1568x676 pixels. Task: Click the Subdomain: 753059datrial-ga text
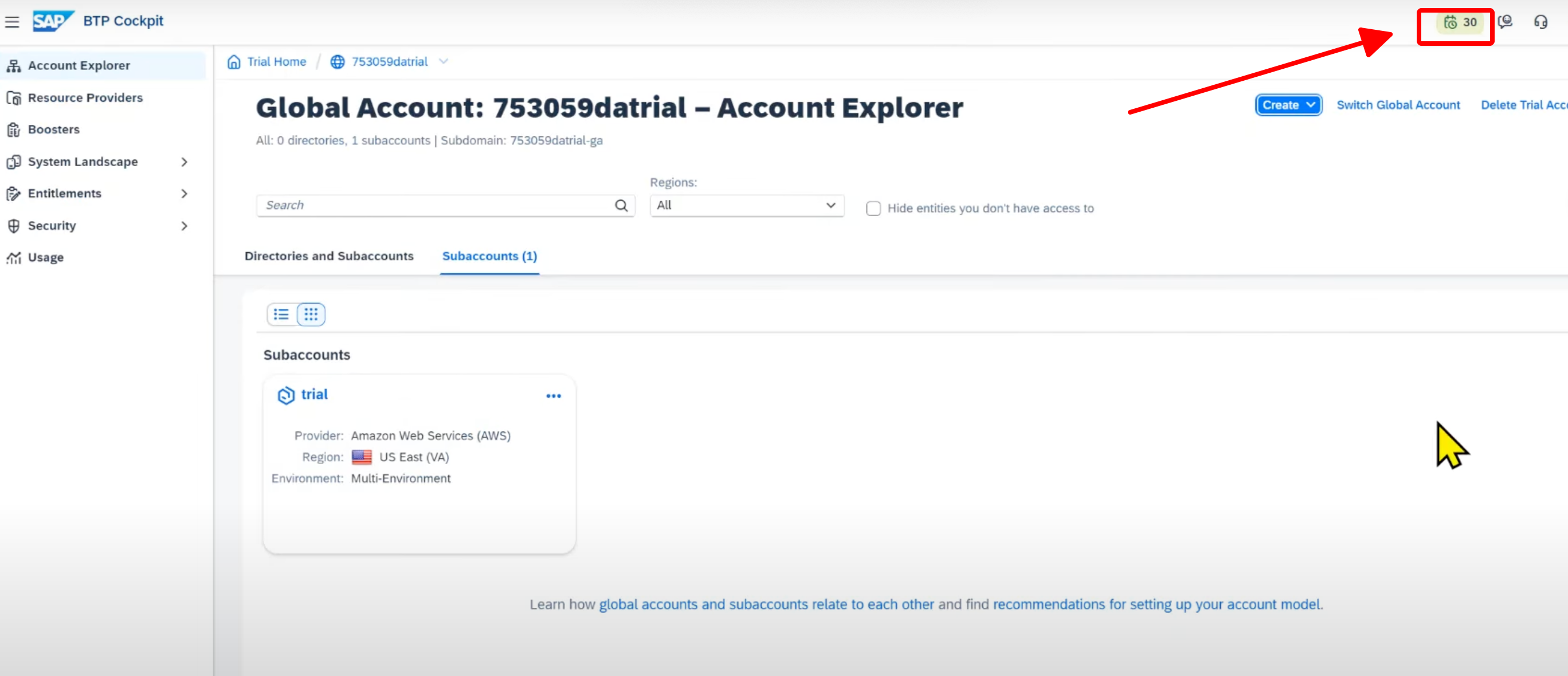[x=522, y=140]
